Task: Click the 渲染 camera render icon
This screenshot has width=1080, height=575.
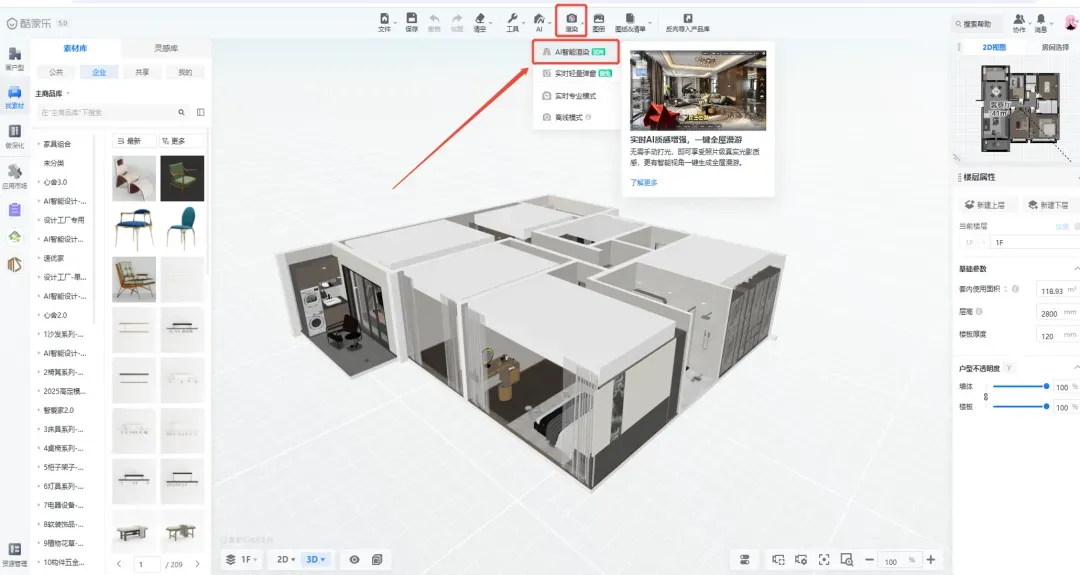Action: (572, 19)
